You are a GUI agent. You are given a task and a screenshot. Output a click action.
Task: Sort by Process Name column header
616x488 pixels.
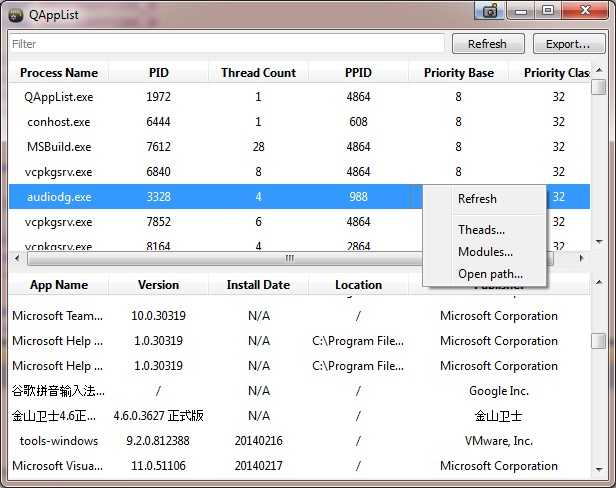point(59,73)
